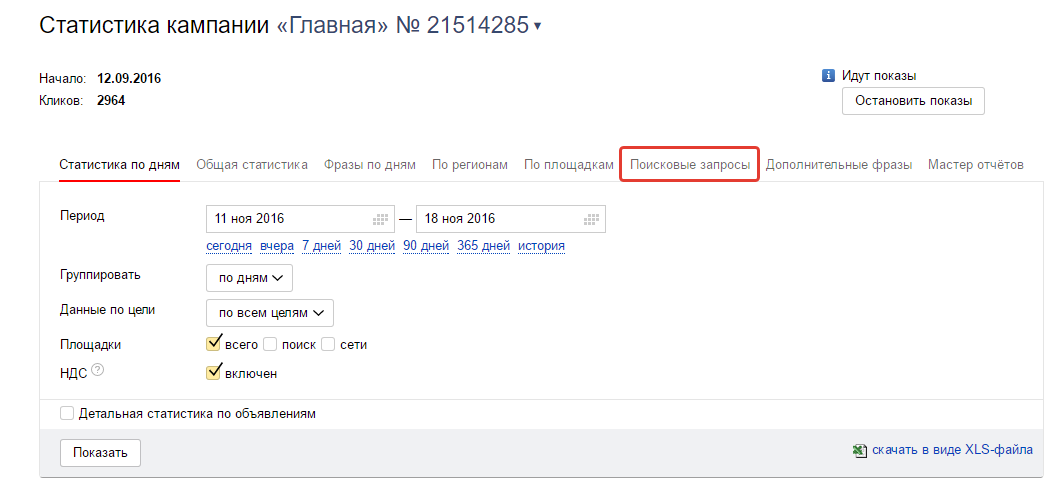Open calendar icon in start date field

[380, 219]
